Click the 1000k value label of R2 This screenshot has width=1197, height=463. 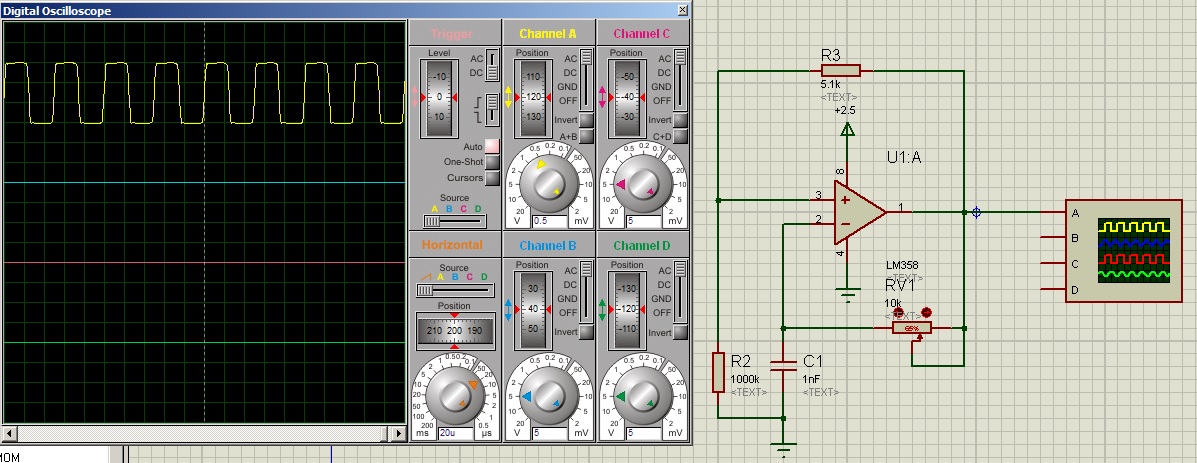[745, 379]
